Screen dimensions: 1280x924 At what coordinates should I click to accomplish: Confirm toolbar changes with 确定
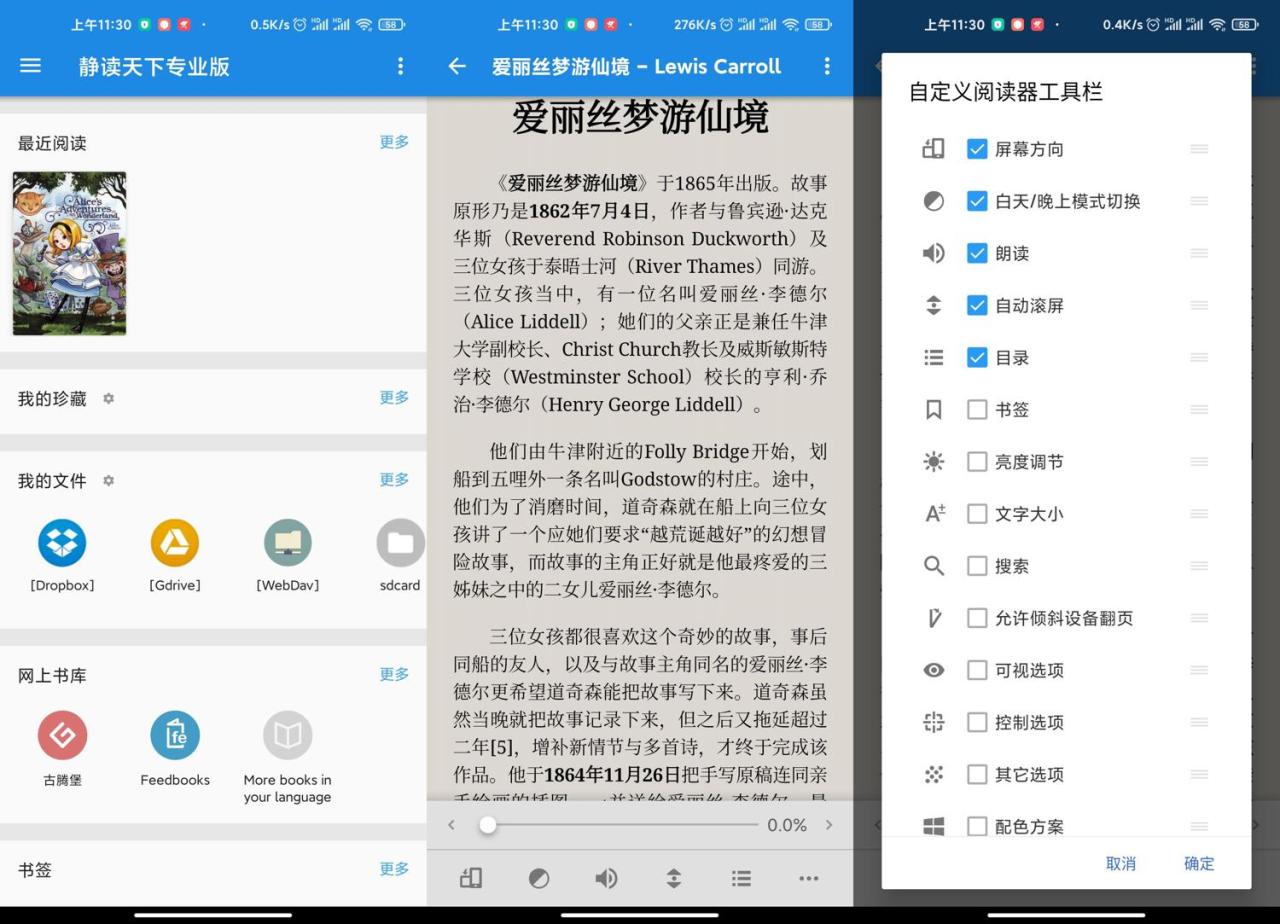click(1198, 863)
